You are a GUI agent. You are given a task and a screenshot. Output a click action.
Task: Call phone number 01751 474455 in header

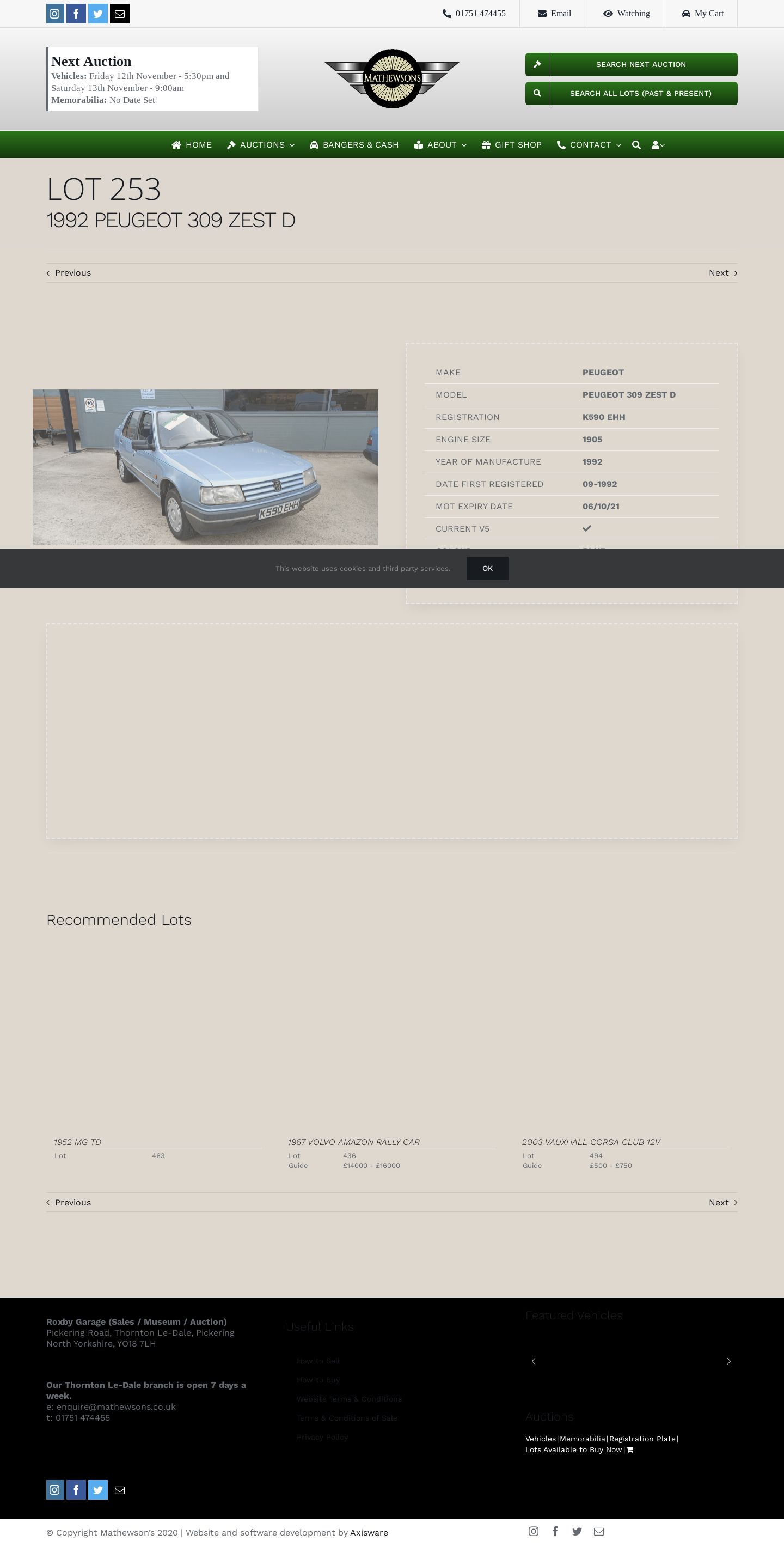click(474, 13)
